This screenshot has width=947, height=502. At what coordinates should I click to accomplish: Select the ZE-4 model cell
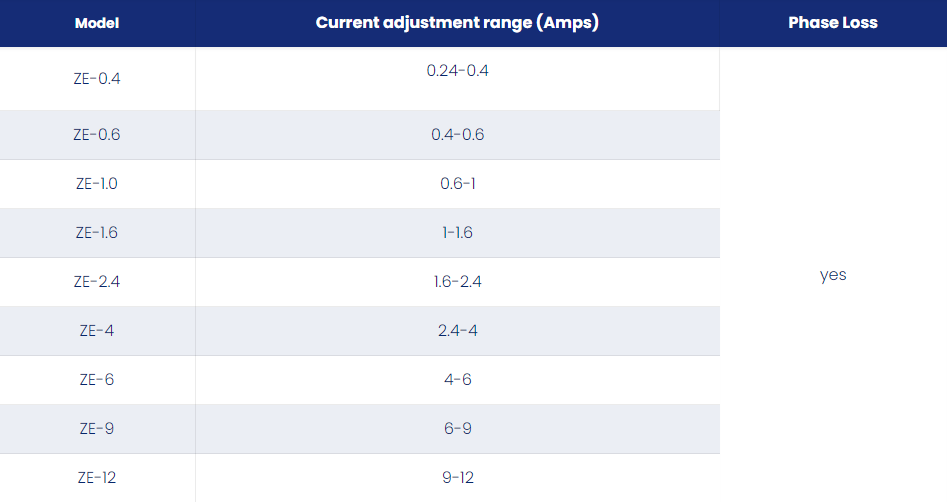pos(97,330)
